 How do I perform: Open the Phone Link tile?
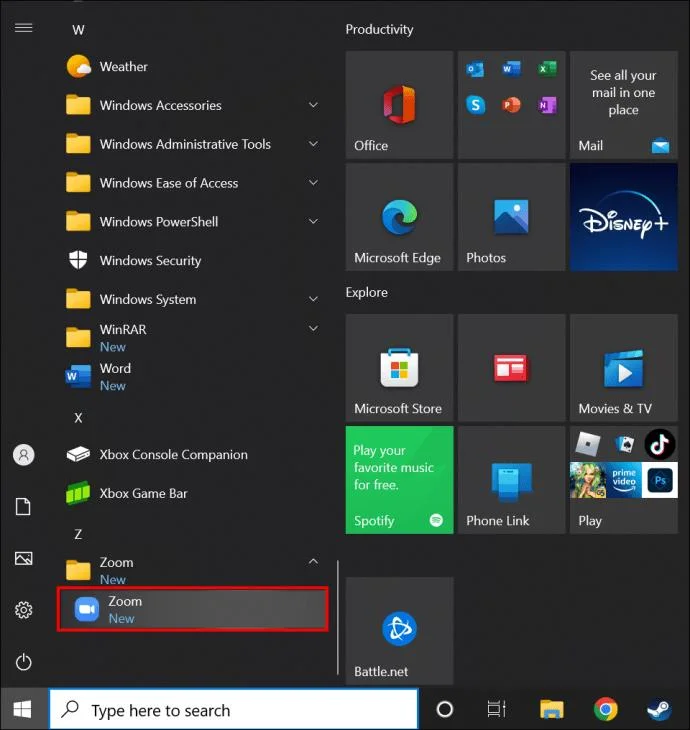(511, 480)
